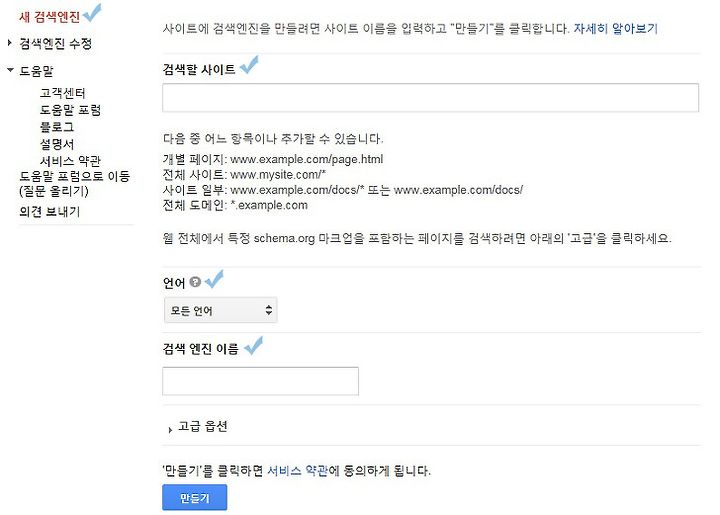This screenshot has width=720, height=515.
Task: Open the 서비스 약관 link above 만들기
Action: 298,470
